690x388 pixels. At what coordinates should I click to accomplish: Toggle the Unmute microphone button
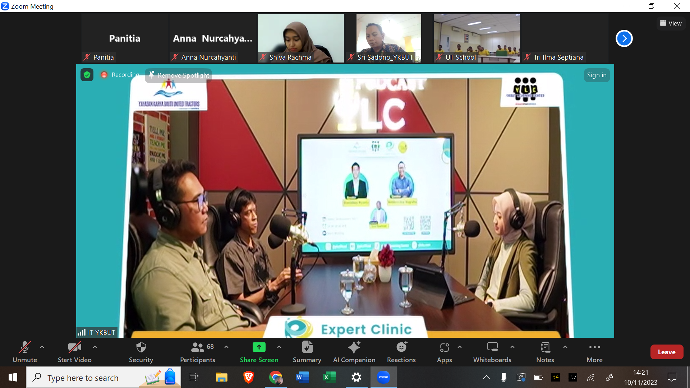tap(25, 352)
